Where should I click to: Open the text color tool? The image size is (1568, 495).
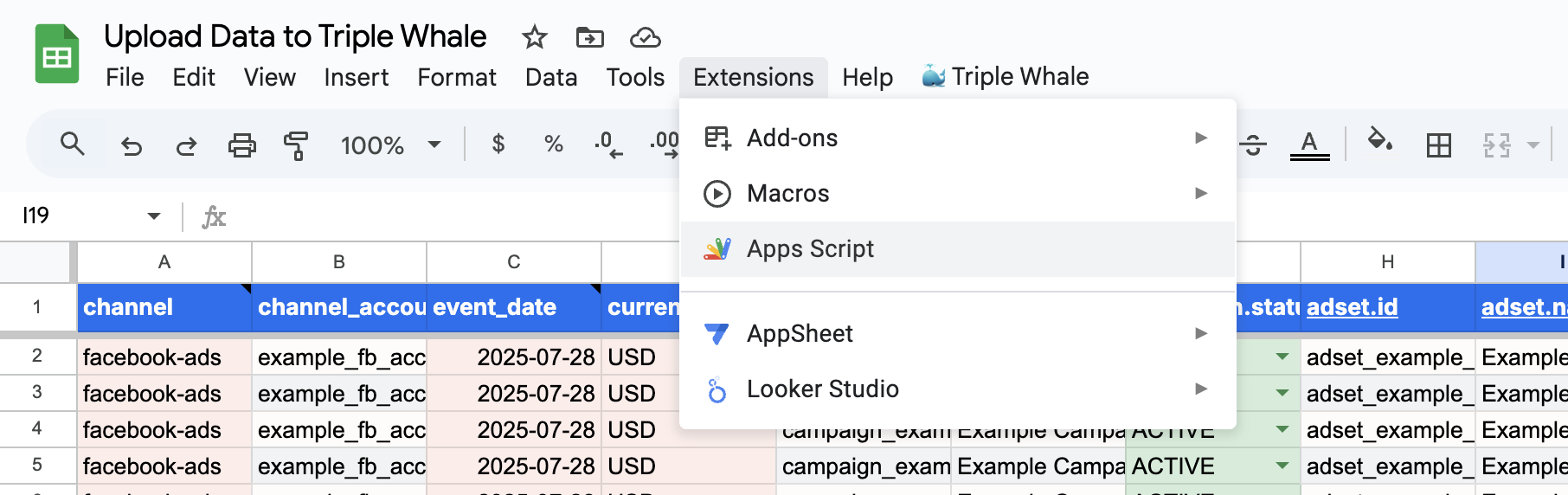(x=1309, y=145)
